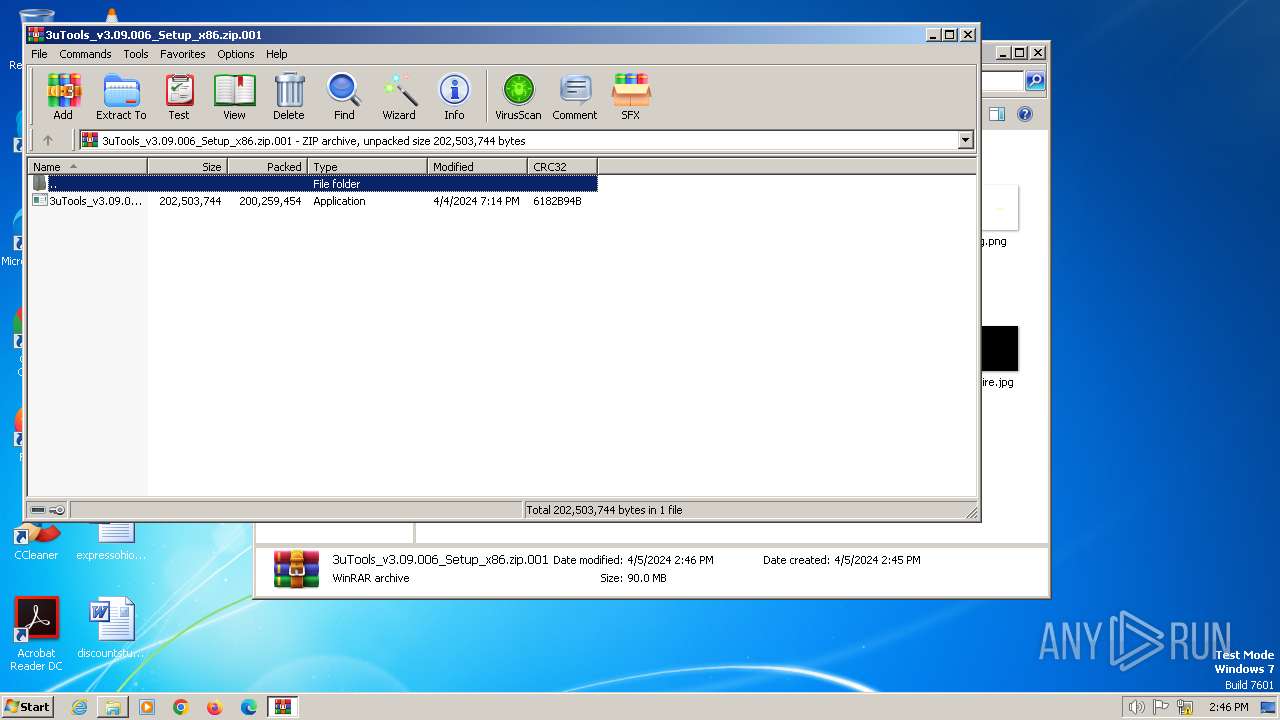Open the Help menu
The image size is (1280, 720).
coord(277,54)
